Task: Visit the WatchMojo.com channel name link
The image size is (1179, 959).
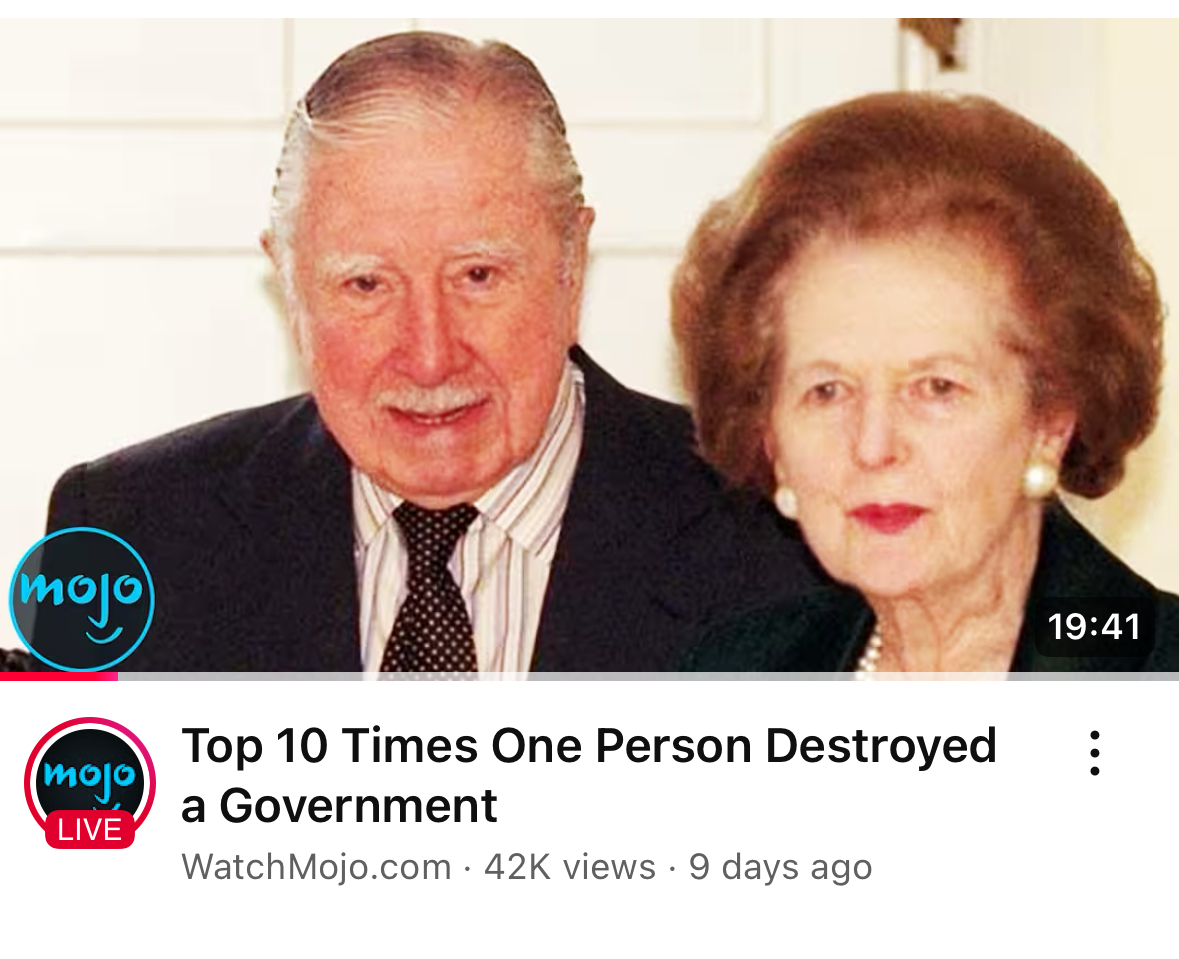Action: [316, 866]
